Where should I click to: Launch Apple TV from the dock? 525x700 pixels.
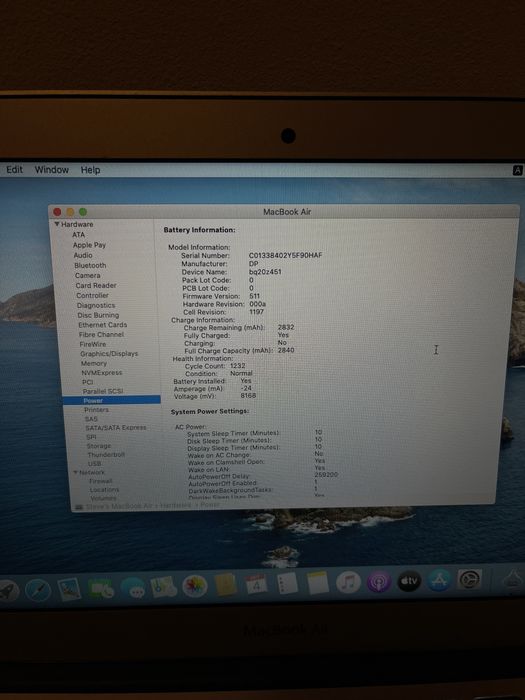coord(409,581)
